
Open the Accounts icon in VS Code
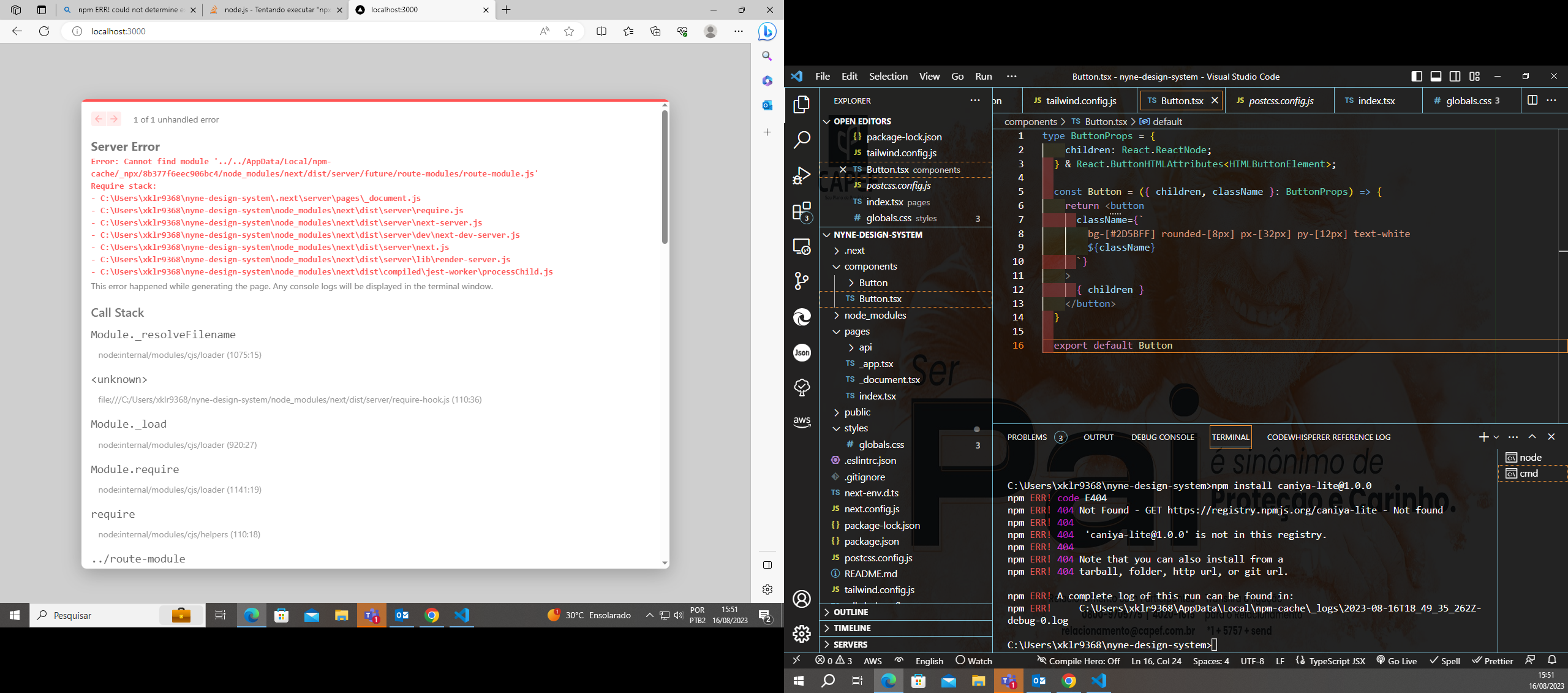click(x=802, y=599)
